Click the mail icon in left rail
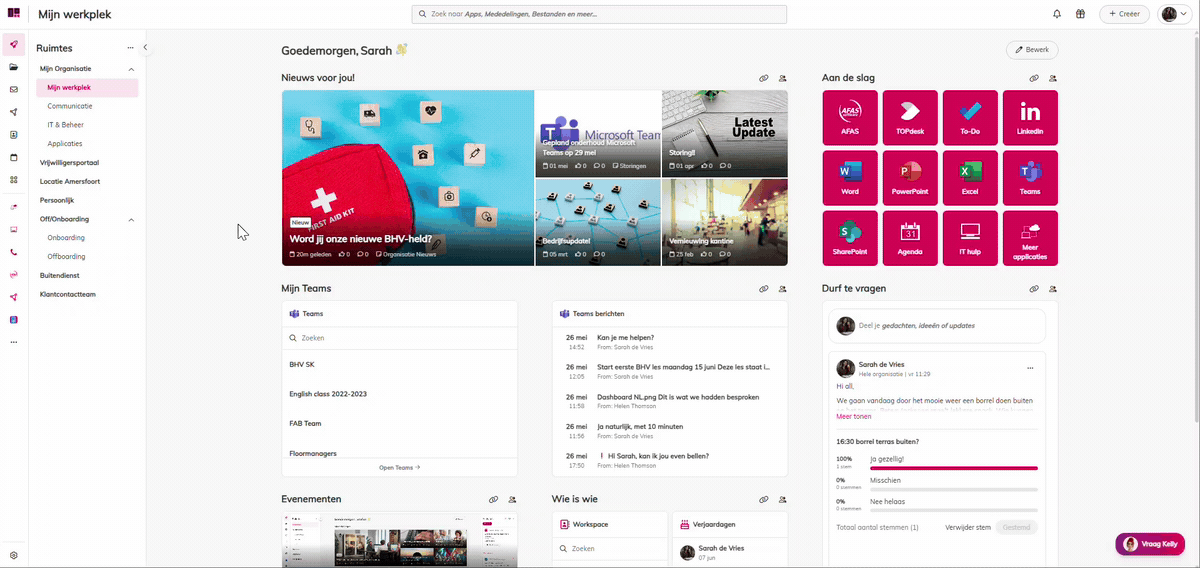 coord(14,90)
